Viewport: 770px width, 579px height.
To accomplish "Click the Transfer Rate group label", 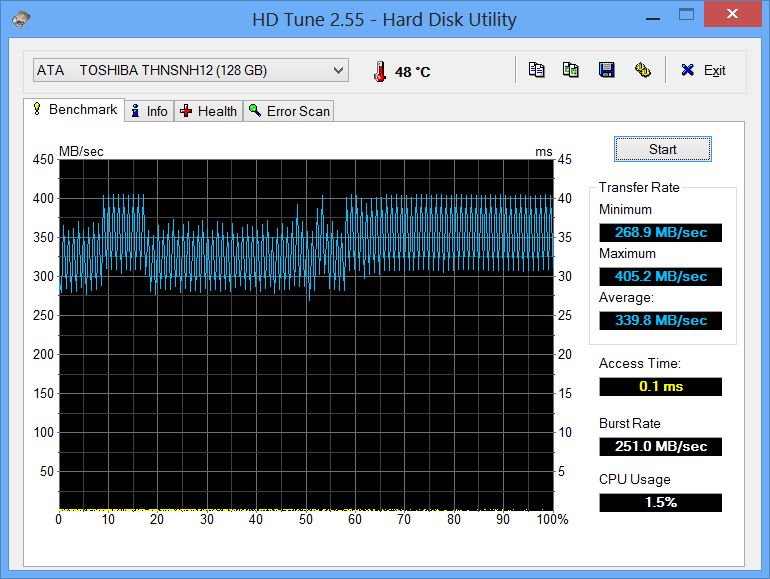I will click(639, 187).
